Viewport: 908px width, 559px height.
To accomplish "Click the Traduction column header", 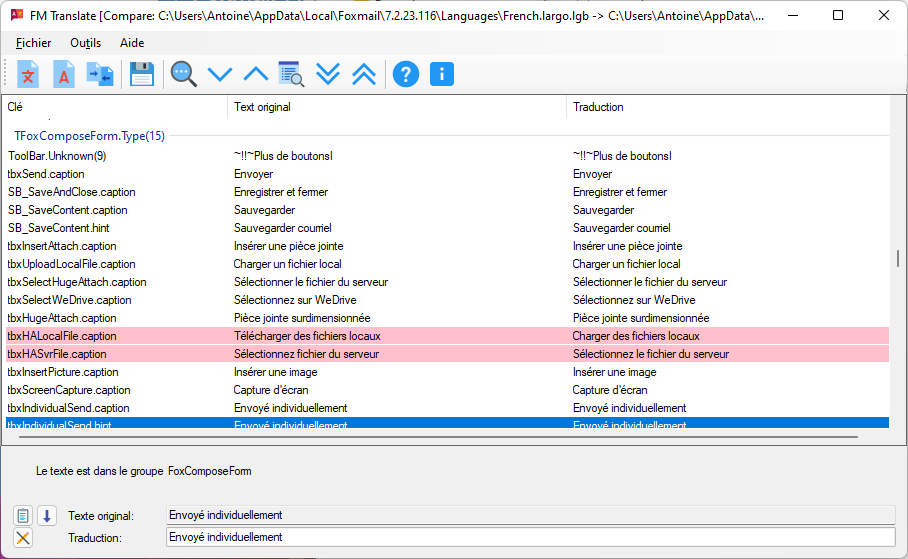I will (x=598, y=107).
